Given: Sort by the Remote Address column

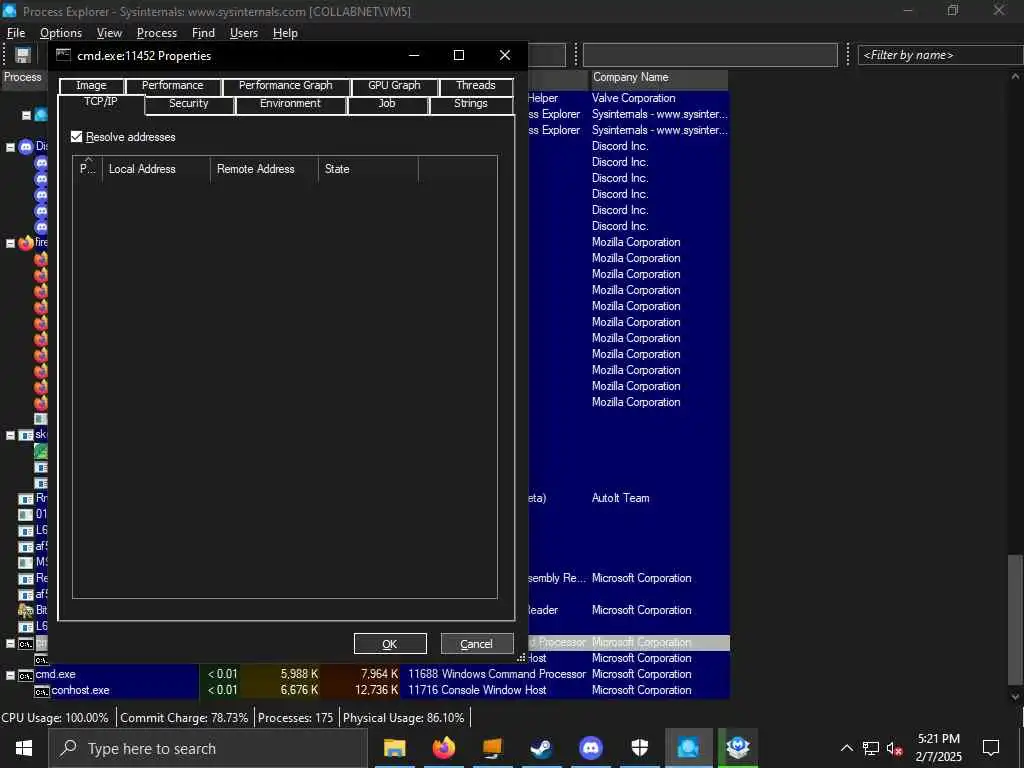Looking at the screenshot, I should tap(264, 169).
